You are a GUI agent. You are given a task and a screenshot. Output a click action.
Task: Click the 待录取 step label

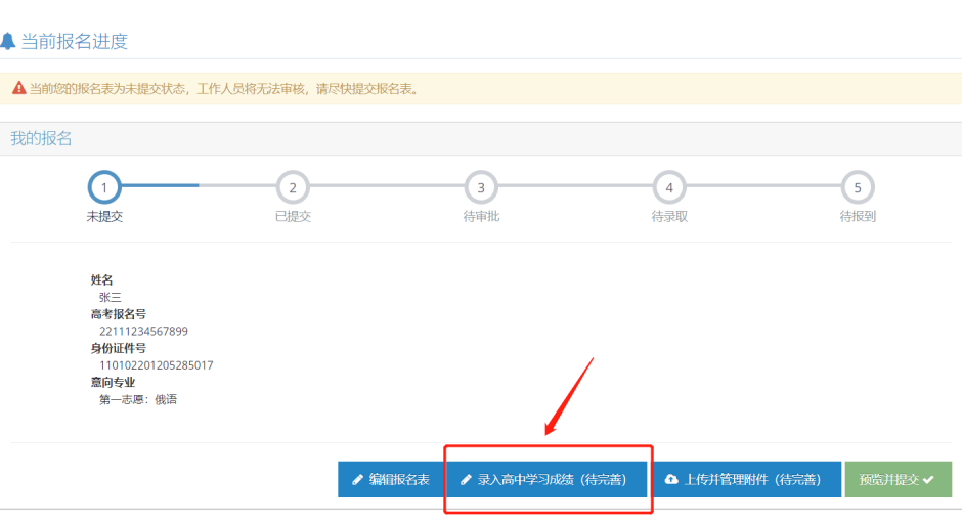point(669,216)
